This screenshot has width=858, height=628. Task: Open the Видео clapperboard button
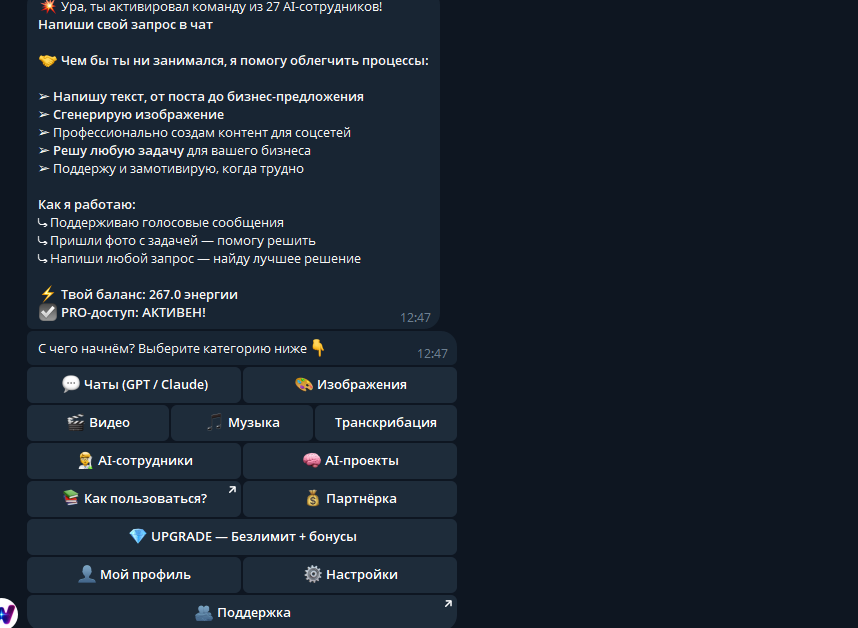98,423
